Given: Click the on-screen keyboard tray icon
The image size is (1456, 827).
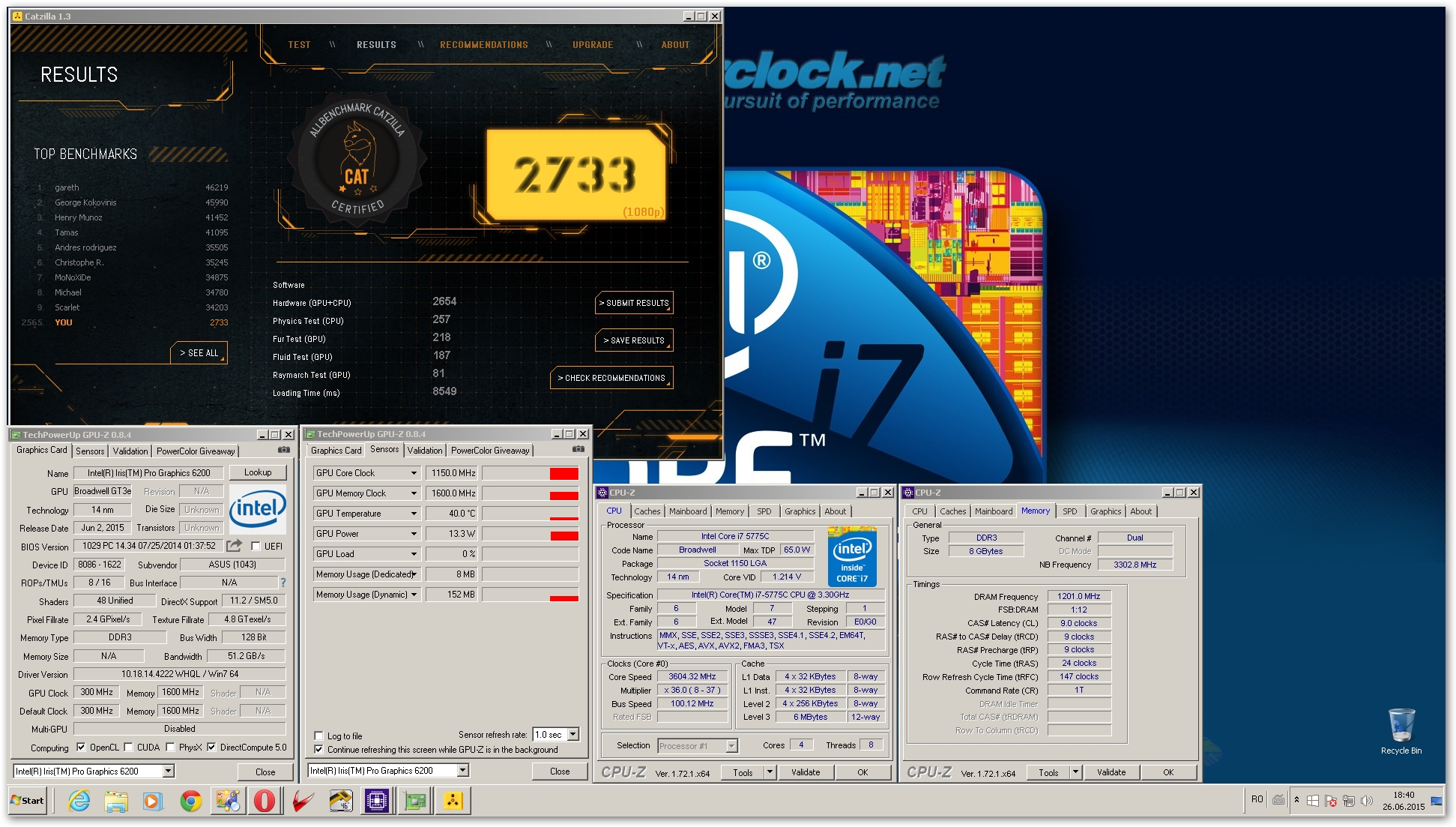Looking at the screenshot, I should [x=1278, y=800].
